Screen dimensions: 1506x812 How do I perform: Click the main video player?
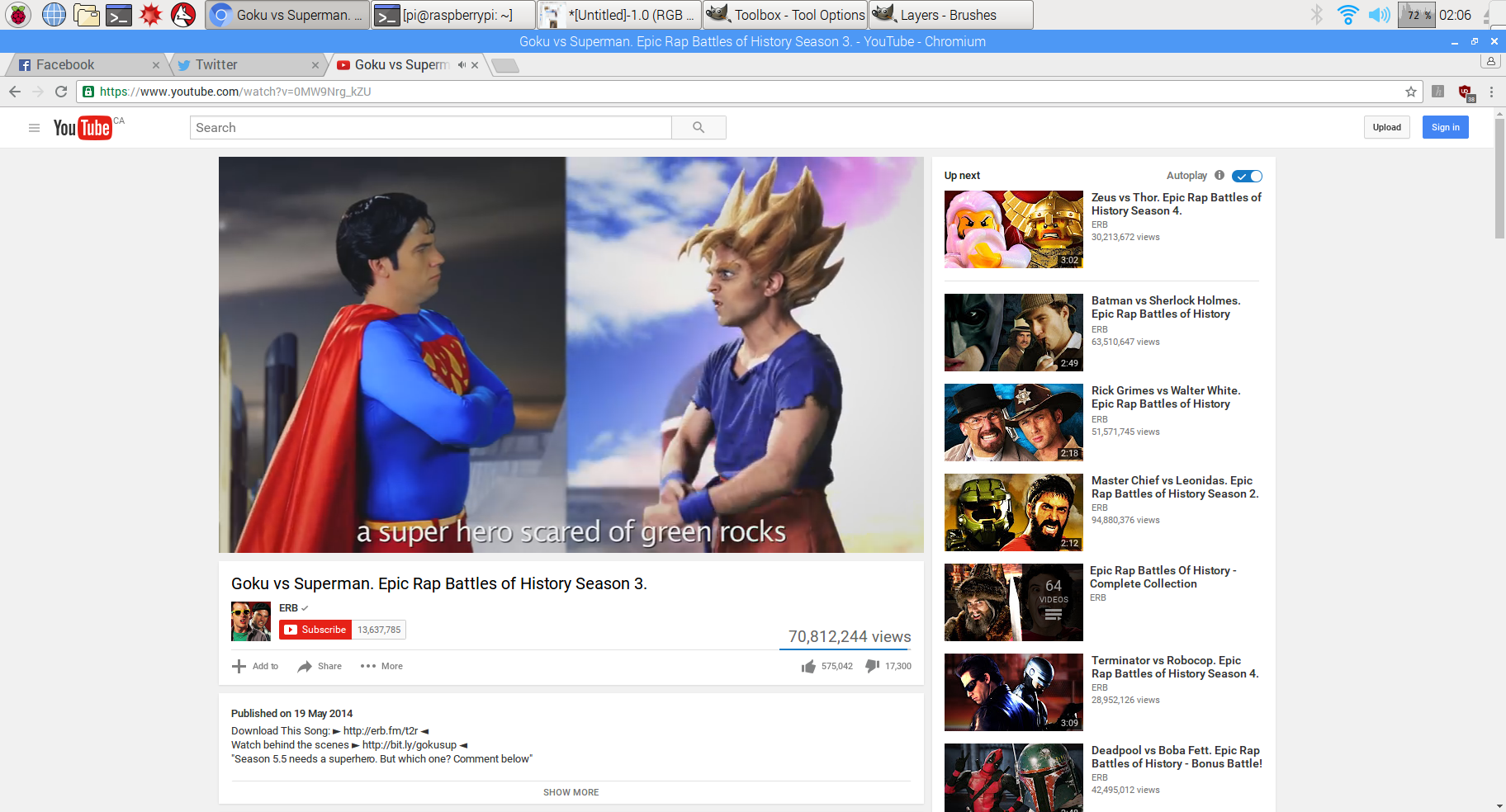[571, 355]
